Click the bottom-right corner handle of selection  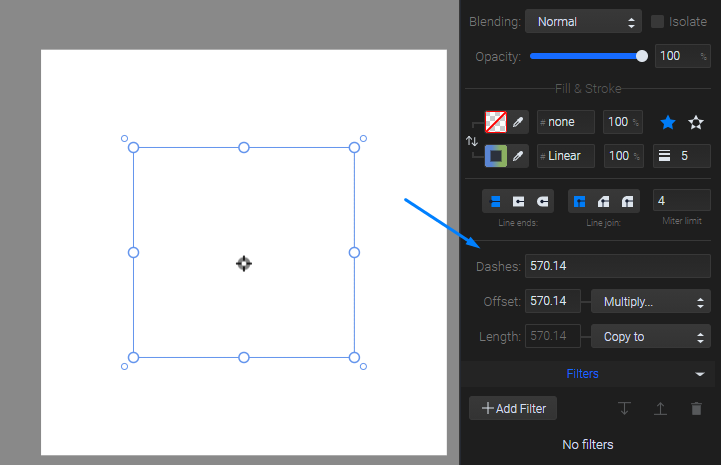click(354, 357)
